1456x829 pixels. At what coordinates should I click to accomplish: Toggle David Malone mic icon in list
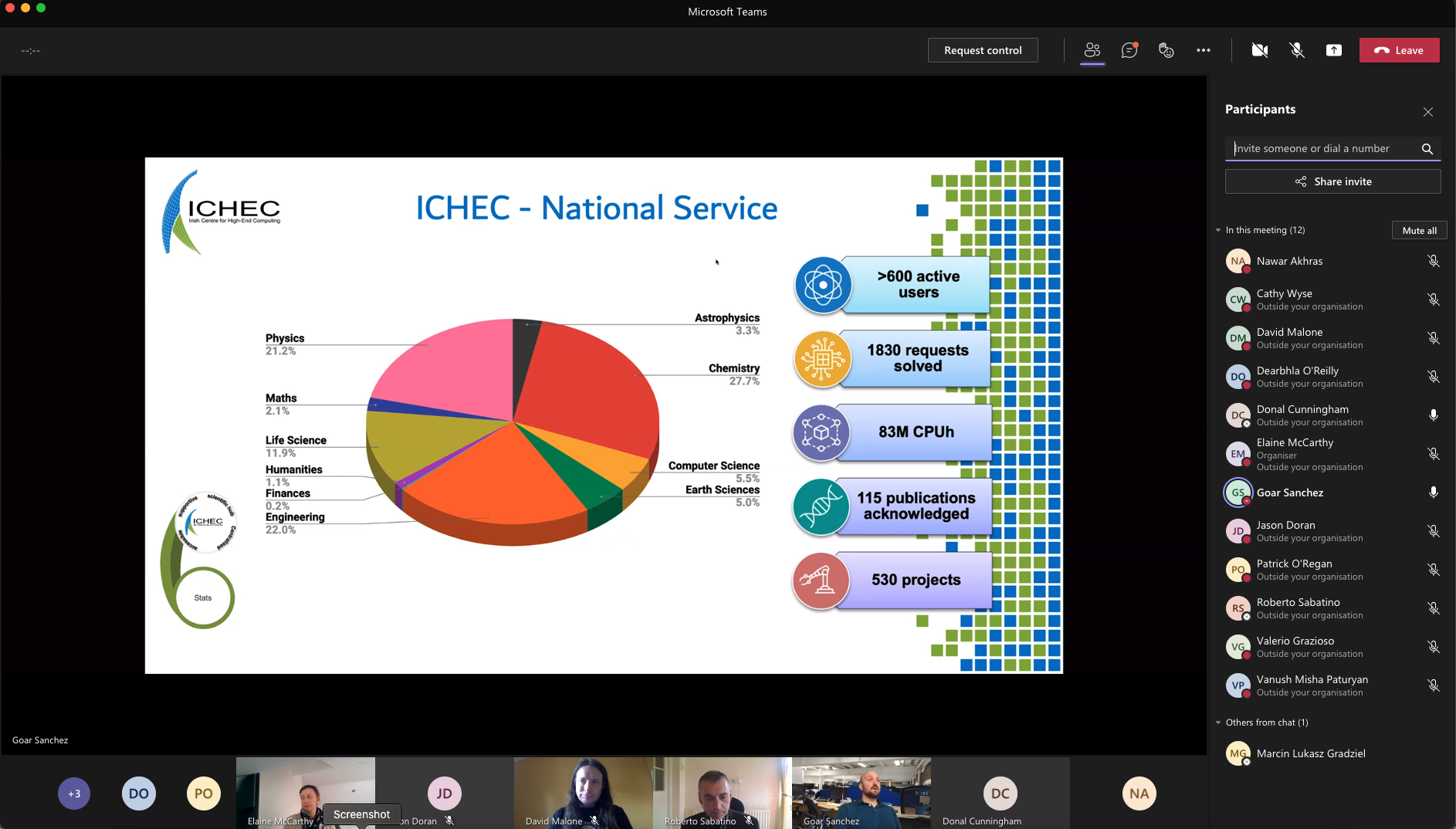pyautogui.click(x=1434, y=338)
